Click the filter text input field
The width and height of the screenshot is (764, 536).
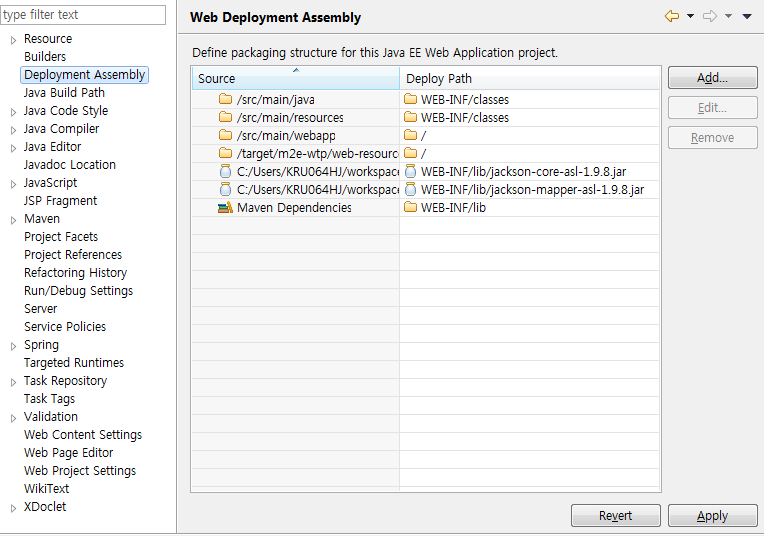point(83,15)
